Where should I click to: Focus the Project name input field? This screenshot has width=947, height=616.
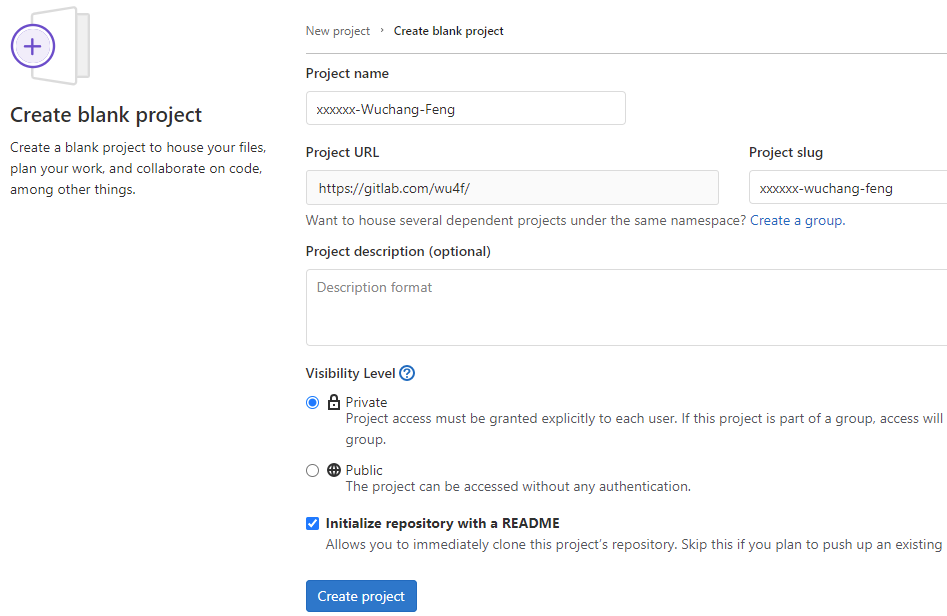[466, 108]
